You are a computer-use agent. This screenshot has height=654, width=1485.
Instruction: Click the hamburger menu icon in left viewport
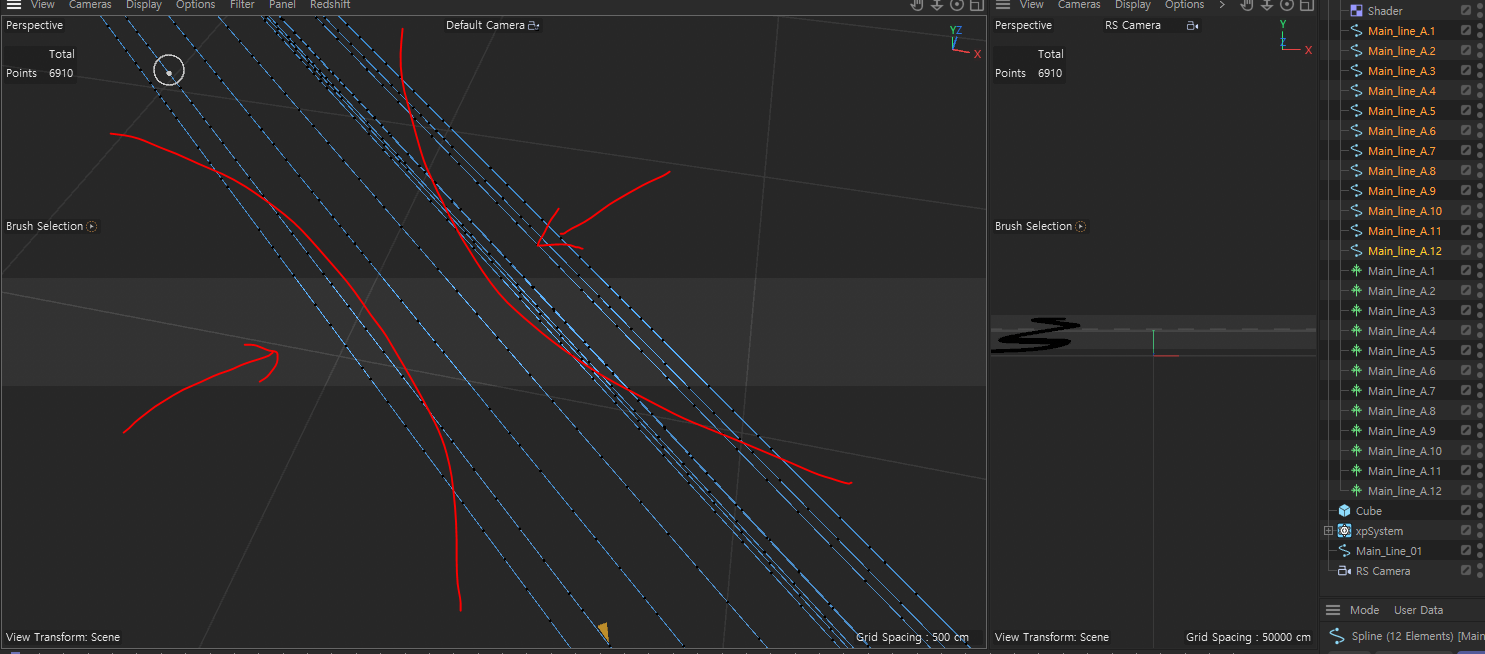[x=14, y=5]
